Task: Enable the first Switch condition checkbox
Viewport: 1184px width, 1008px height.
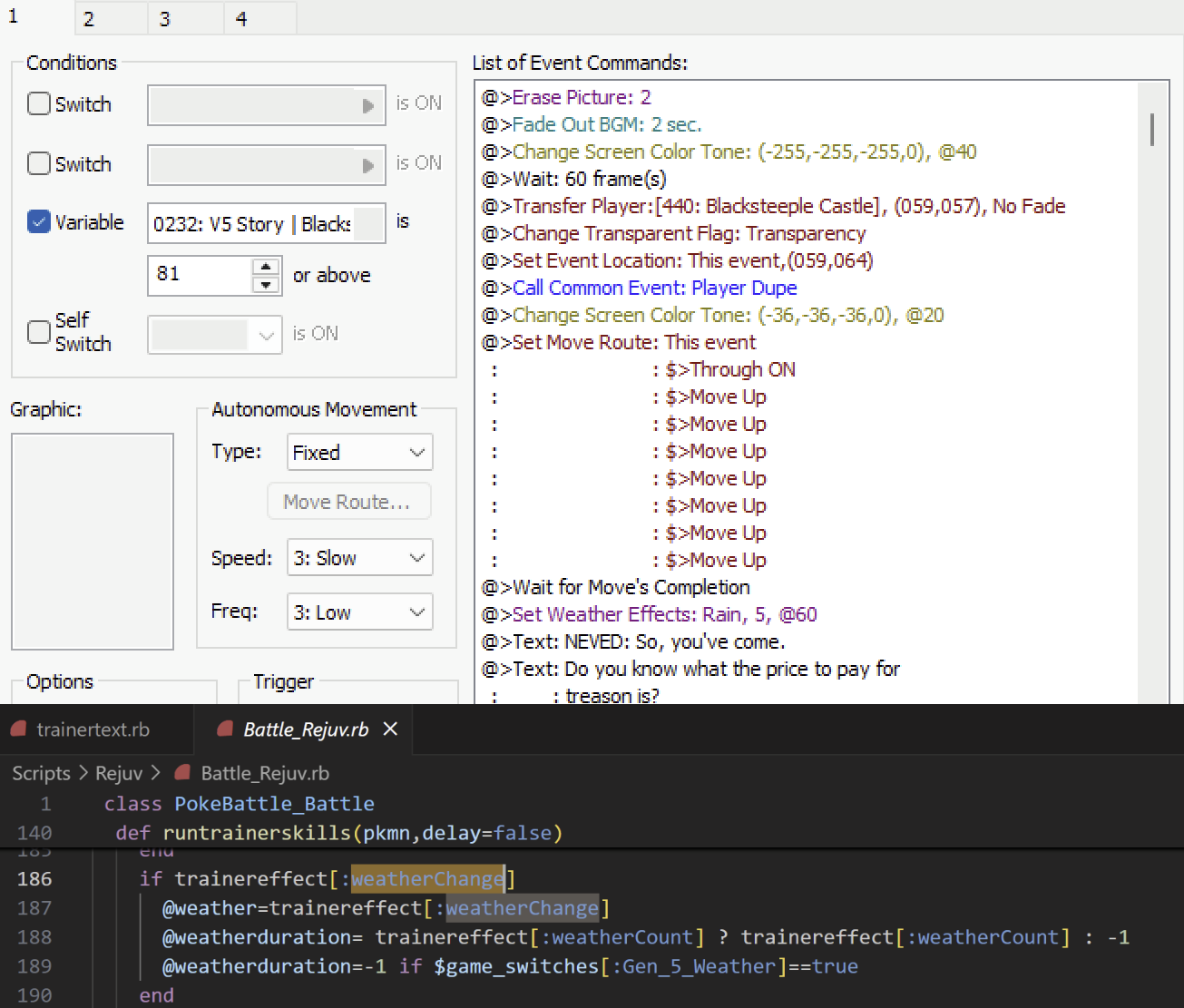Action: click(39, 104)
